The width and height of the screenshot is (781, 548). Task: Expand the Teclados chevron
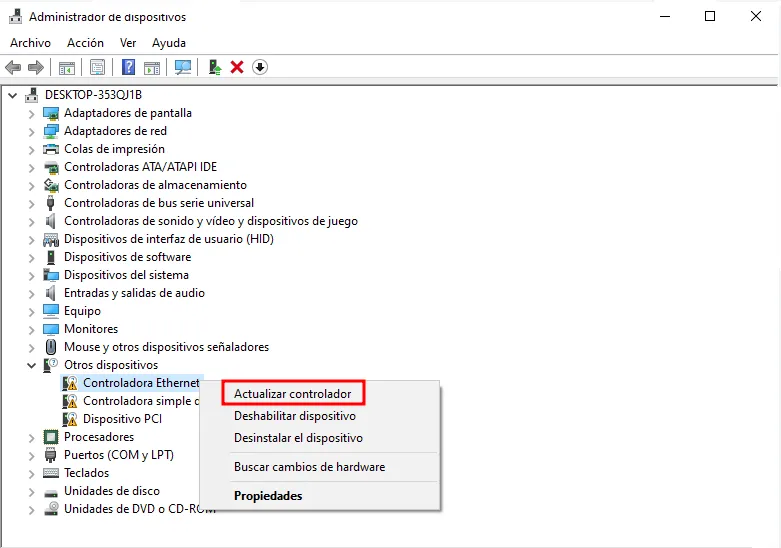point(31,474)
